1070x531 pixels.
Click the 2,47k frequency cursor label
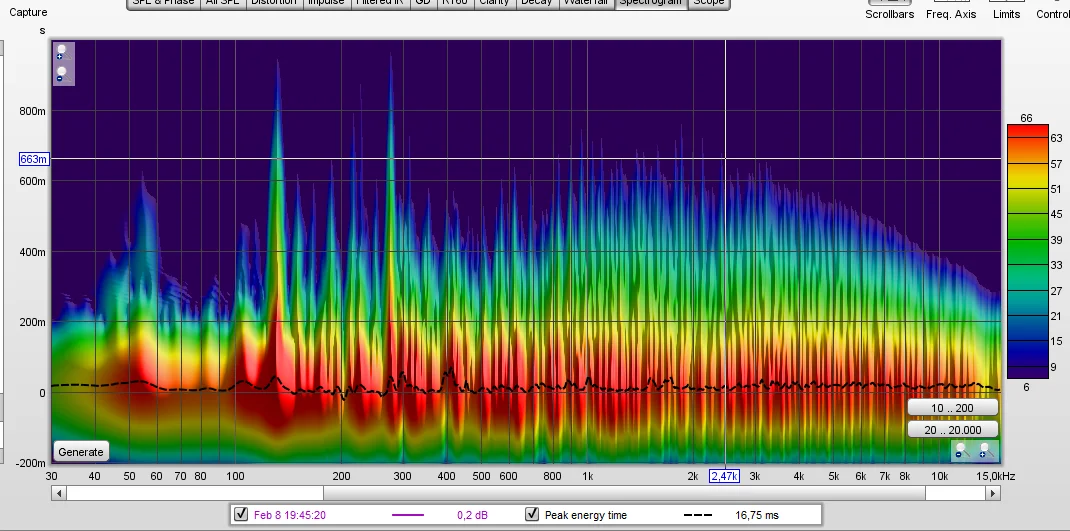(724, 476)
